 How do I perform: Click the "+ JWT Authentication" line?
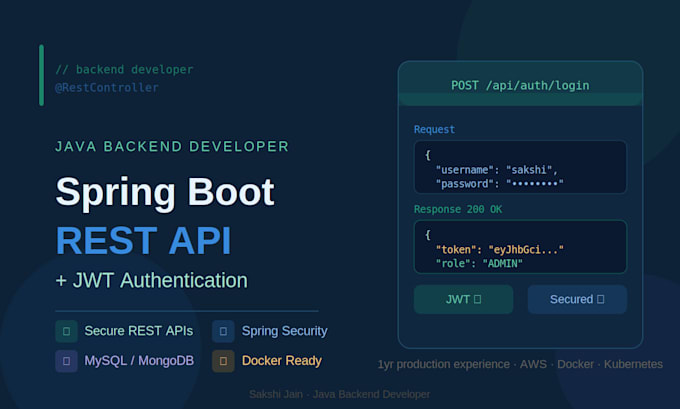(152, 280)
